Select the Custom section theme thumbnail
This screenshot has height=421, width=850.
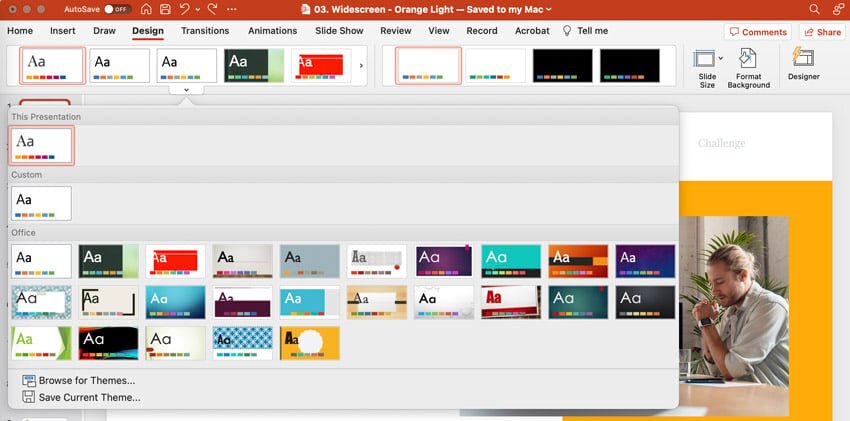click(x=41, y=203)
